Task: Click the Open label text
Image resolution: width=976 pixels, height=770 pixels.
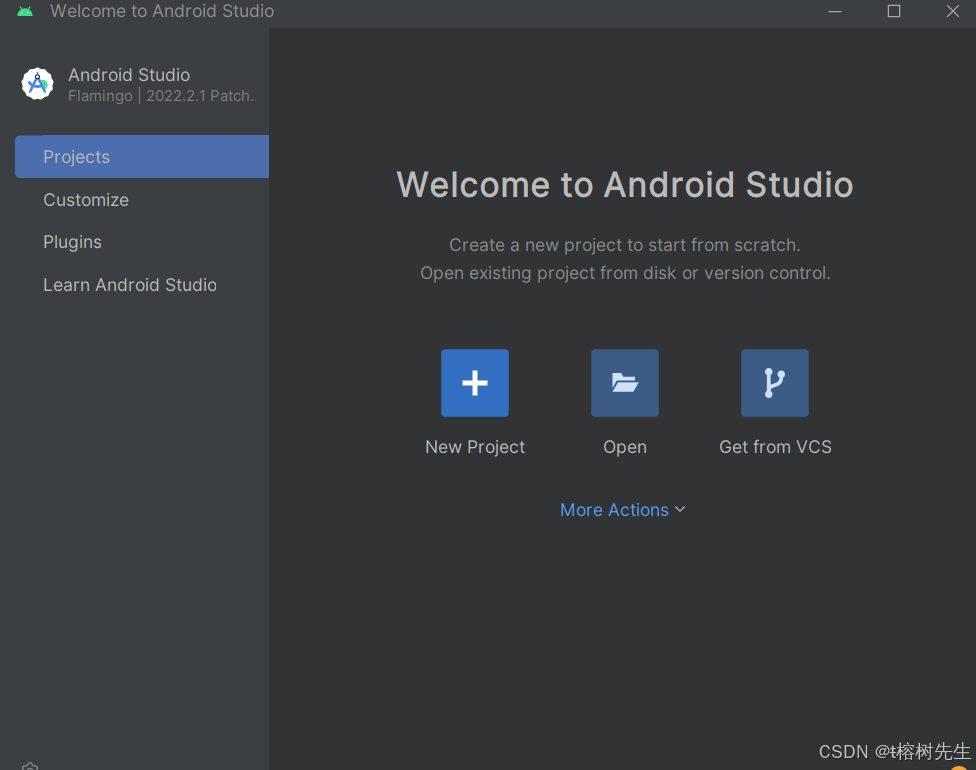Action: pyautogui.click(x=625, y=448)
